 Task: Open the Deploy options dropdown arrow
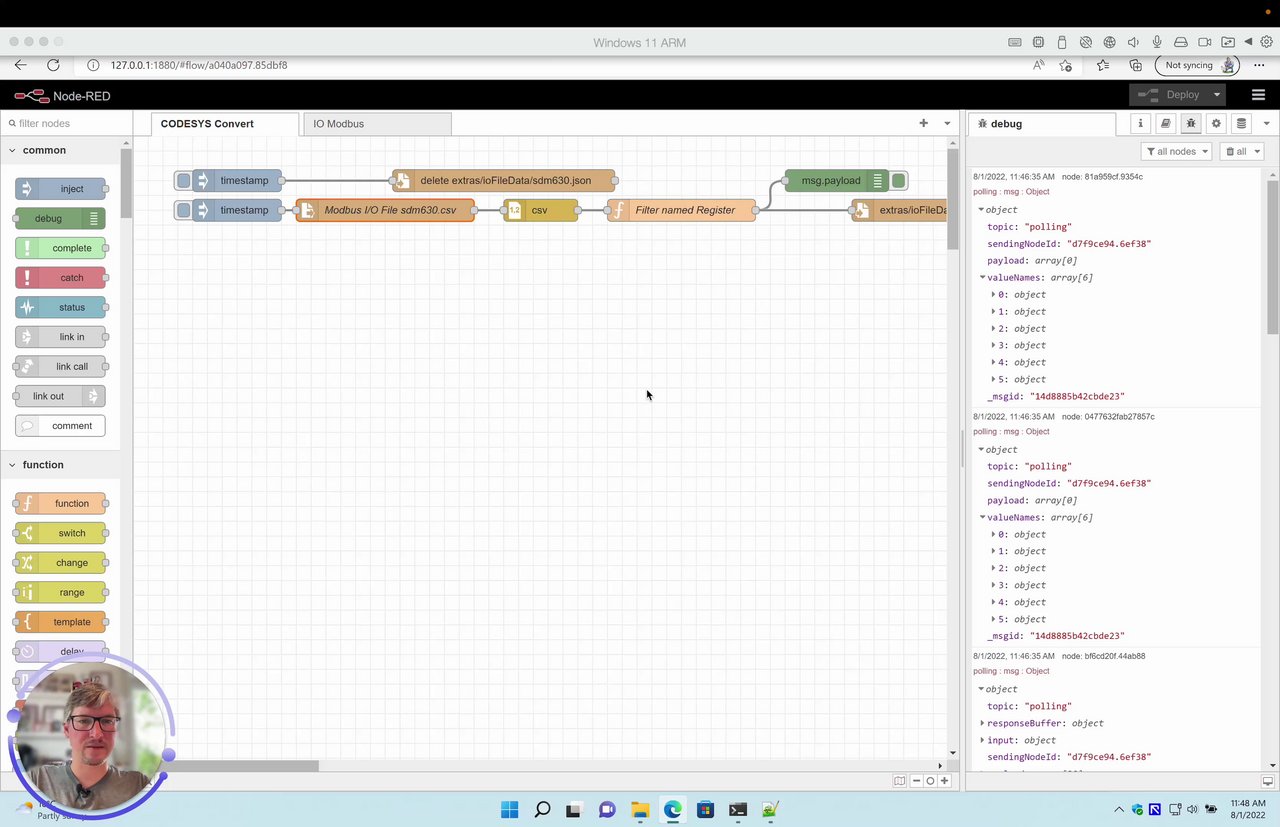(1217, 95)
